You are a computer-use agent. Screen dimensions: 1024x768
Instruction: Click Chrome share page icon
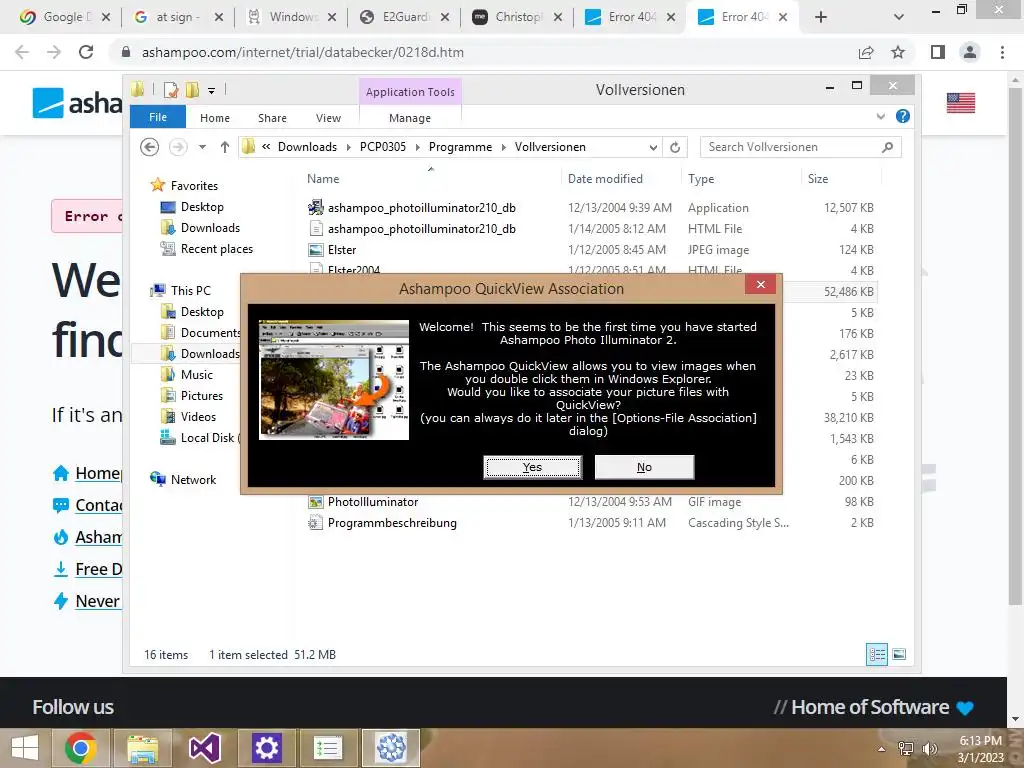(x=866, y=52)
